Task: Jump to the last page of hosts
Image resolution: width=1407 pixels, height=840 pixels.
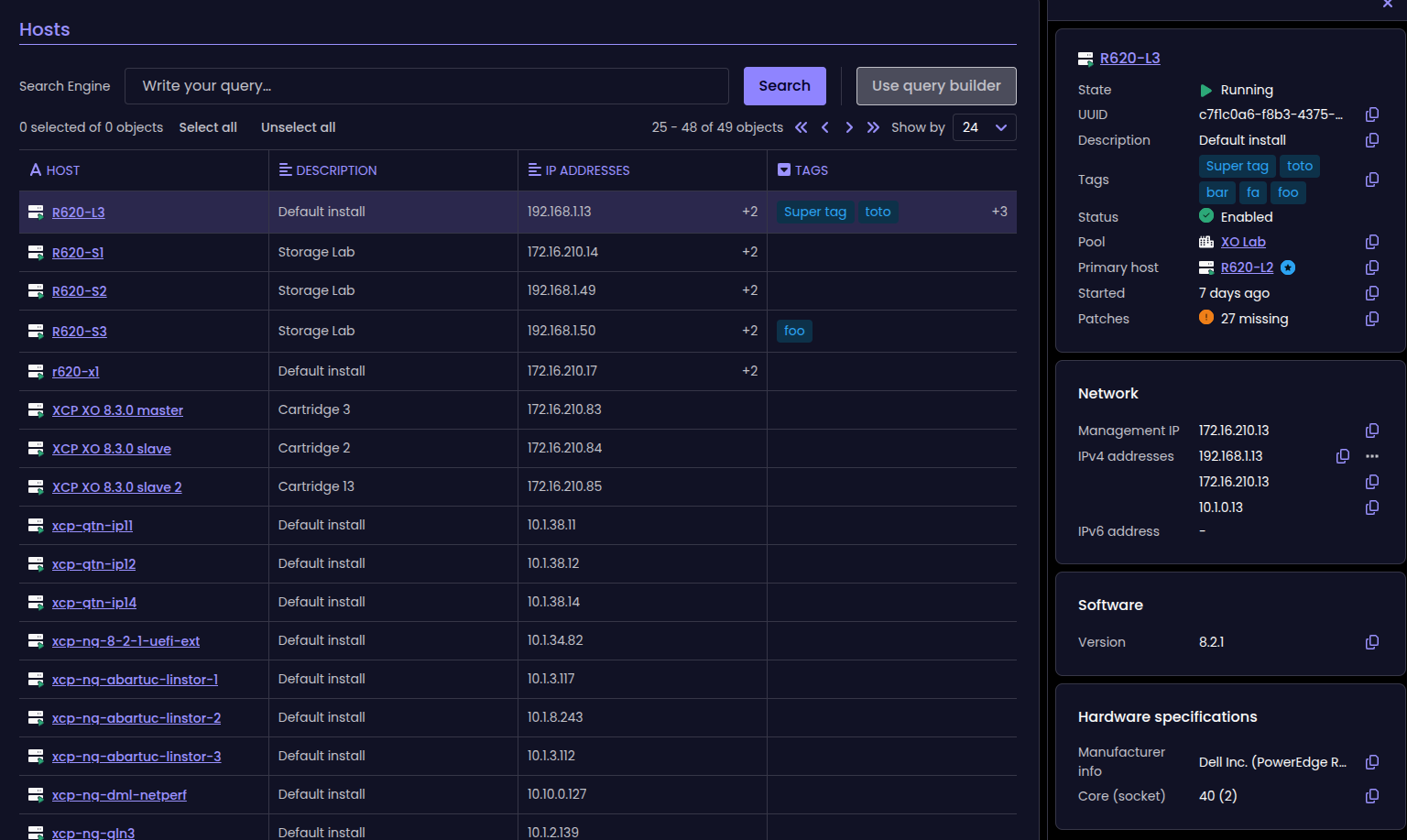Action: pos(873,127)
